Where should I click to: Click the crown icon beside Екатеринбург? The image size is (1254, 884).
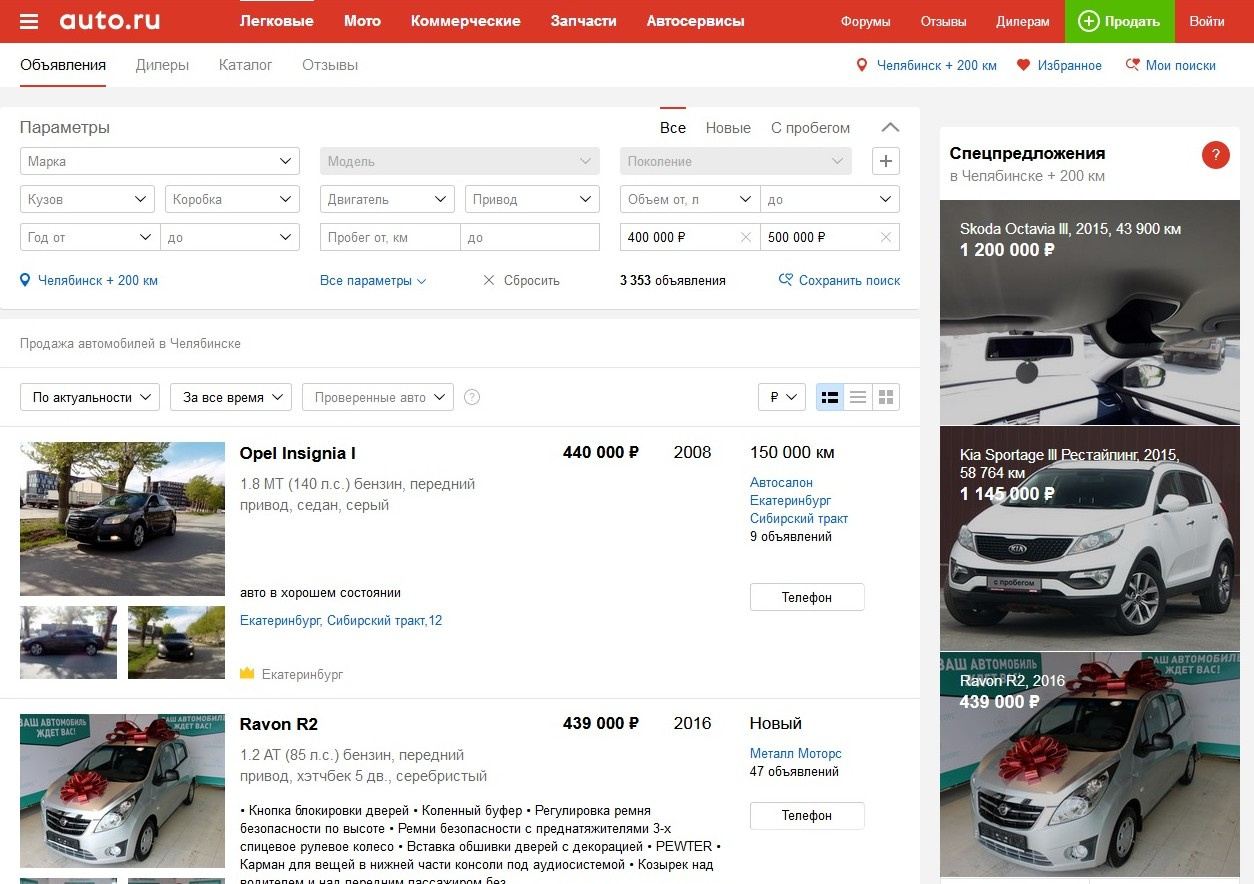[x=247, y=674]
